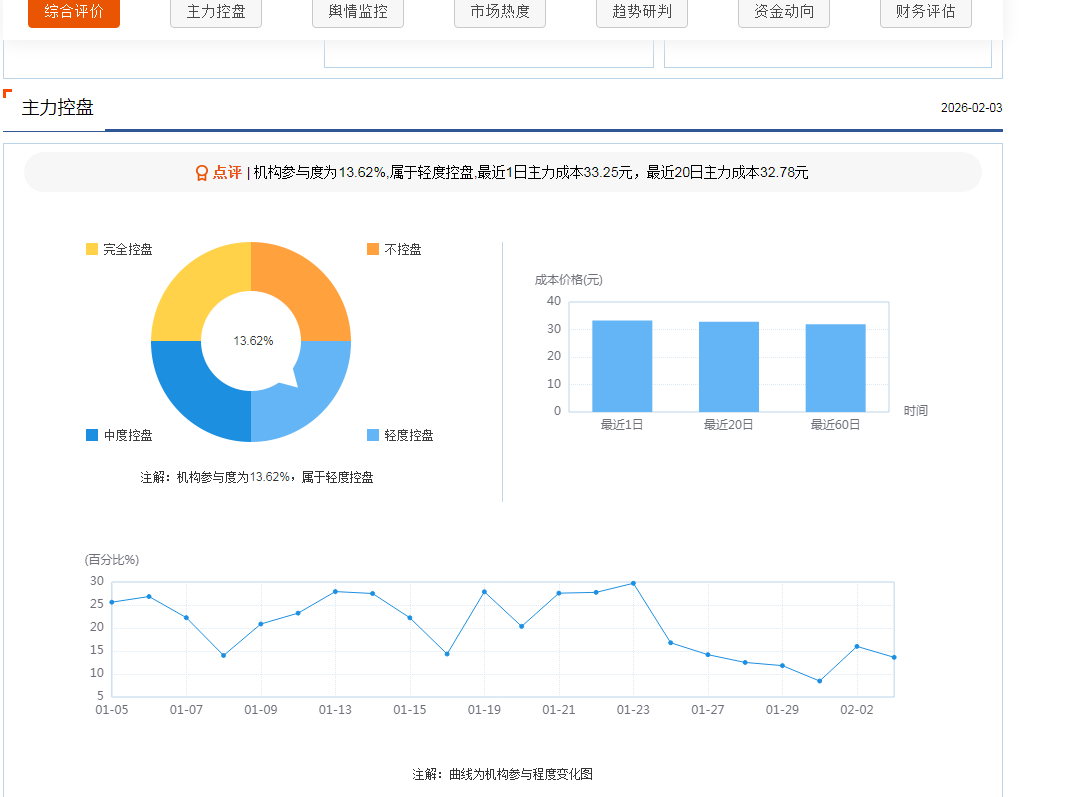Click the 轻度控盘 legend swatch
1067x797 pixels.
373,435
